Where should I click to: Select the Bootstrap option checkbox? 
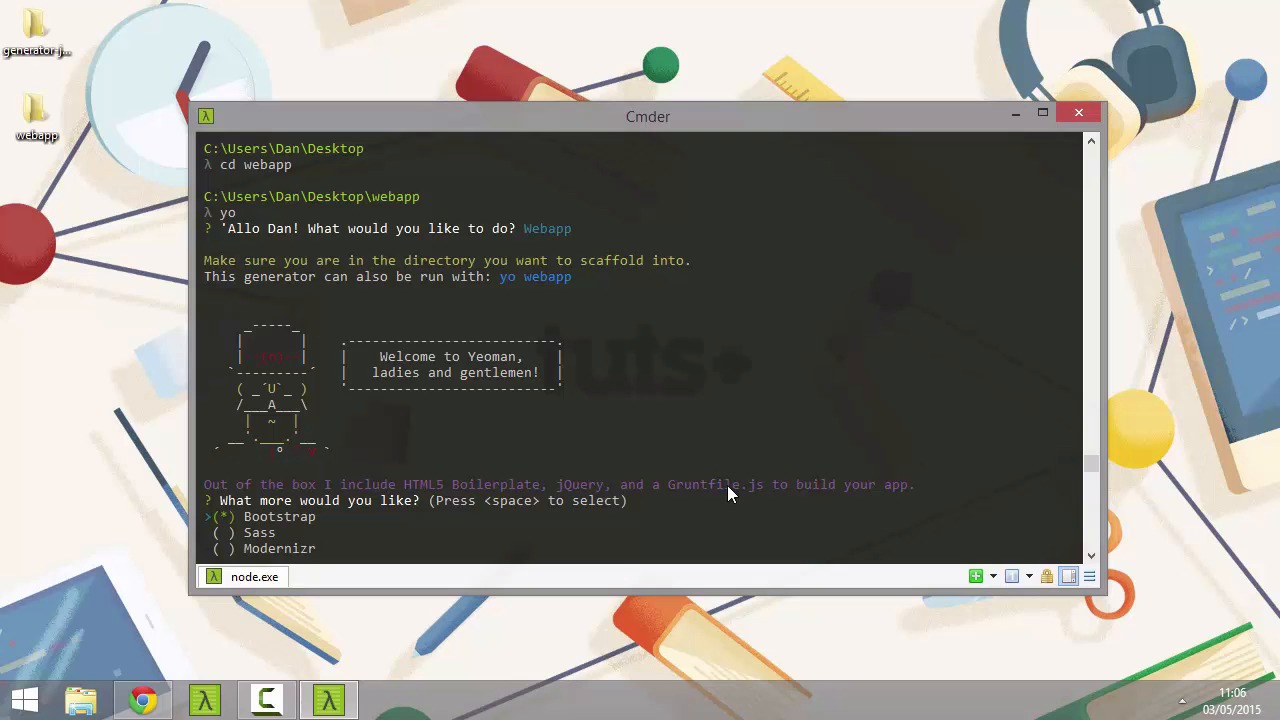click(224, 517)
